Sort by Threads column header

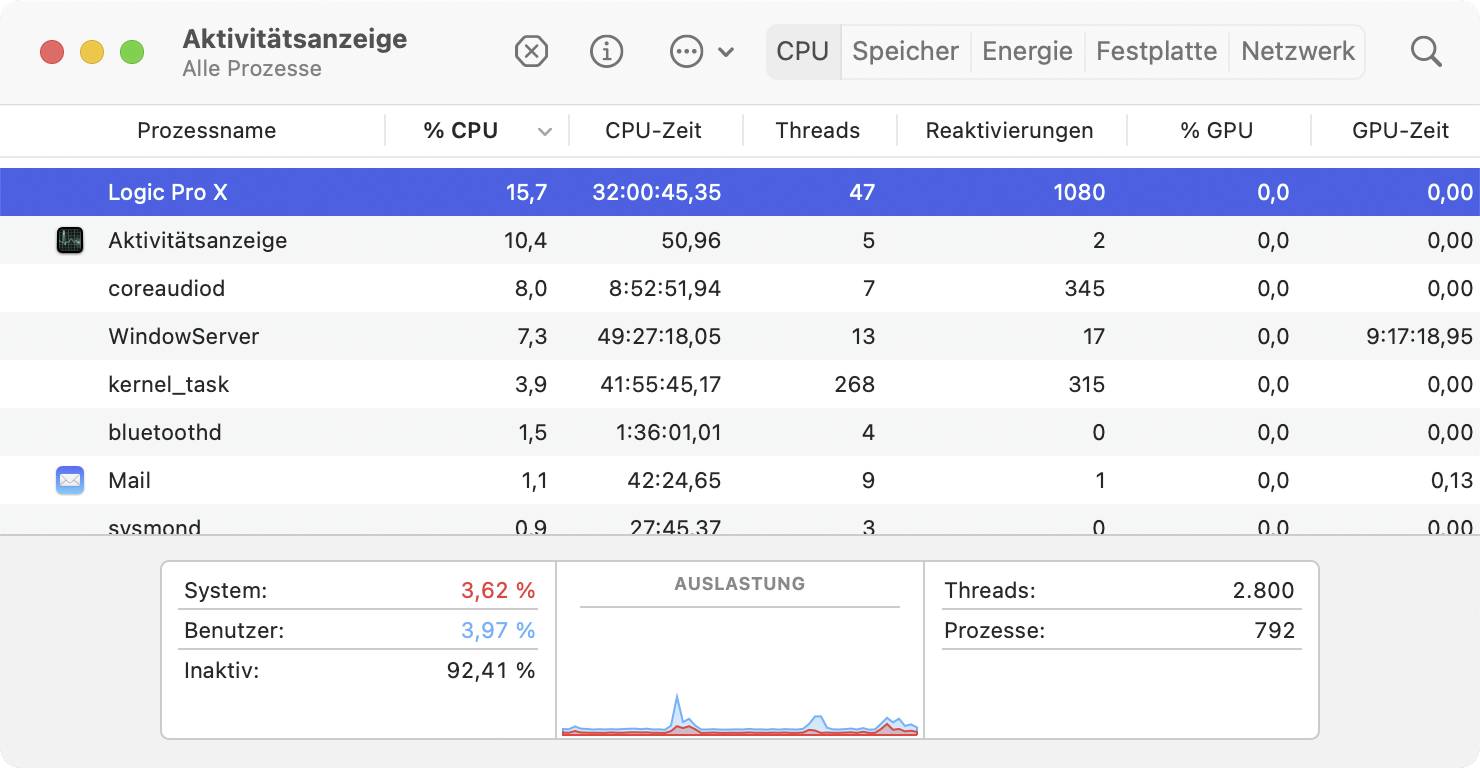coord(817,131)
